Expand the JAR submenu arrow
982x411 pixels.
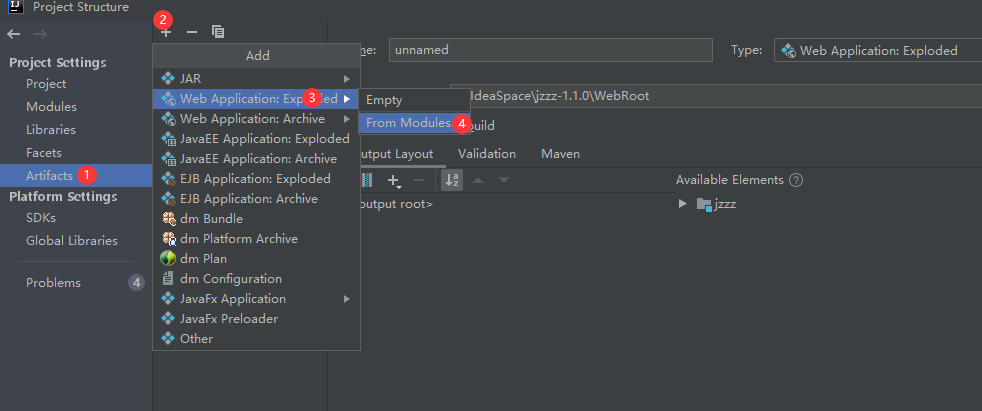pos(346,79)
